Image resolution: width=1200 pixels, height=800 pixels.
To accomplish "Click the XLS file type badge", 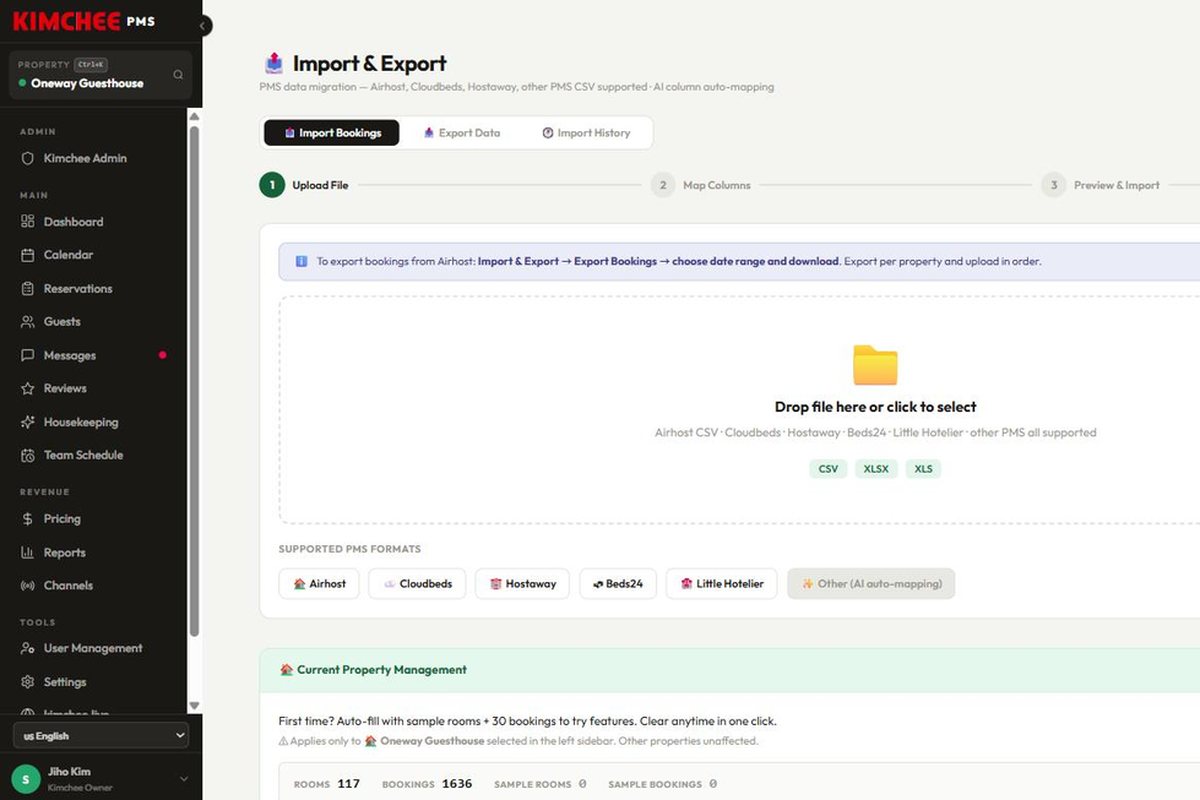I will 923,469.
